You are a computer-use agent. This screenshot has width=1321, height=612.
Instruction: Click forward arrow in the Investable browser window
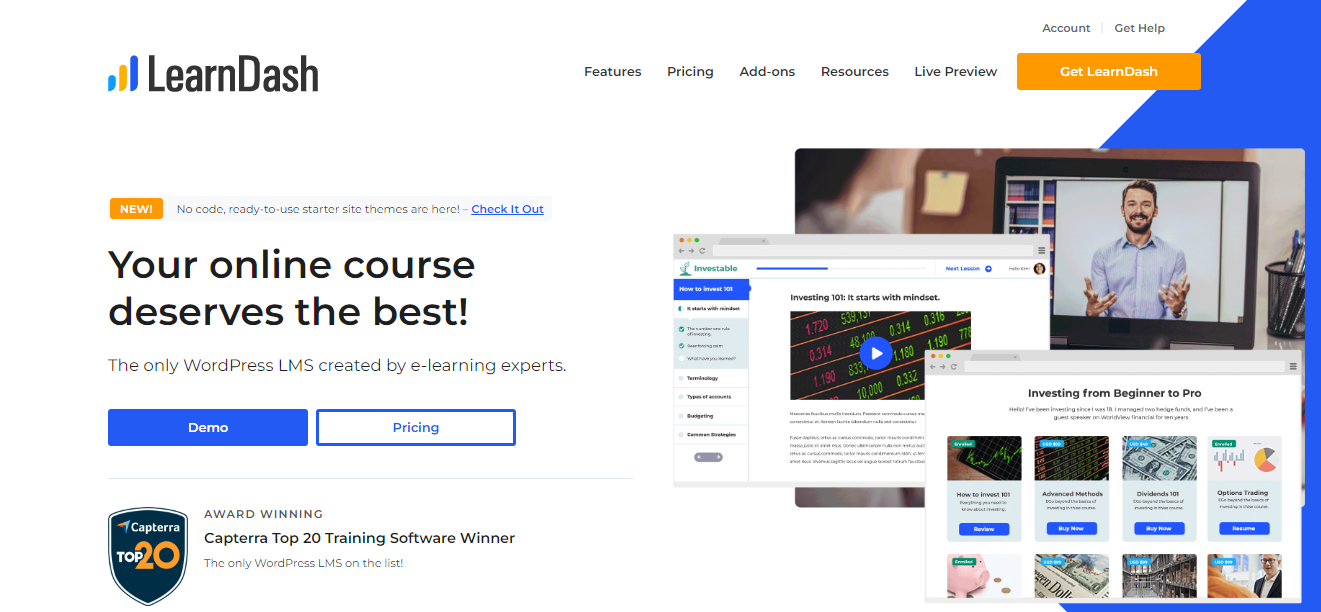coord(691,250)
